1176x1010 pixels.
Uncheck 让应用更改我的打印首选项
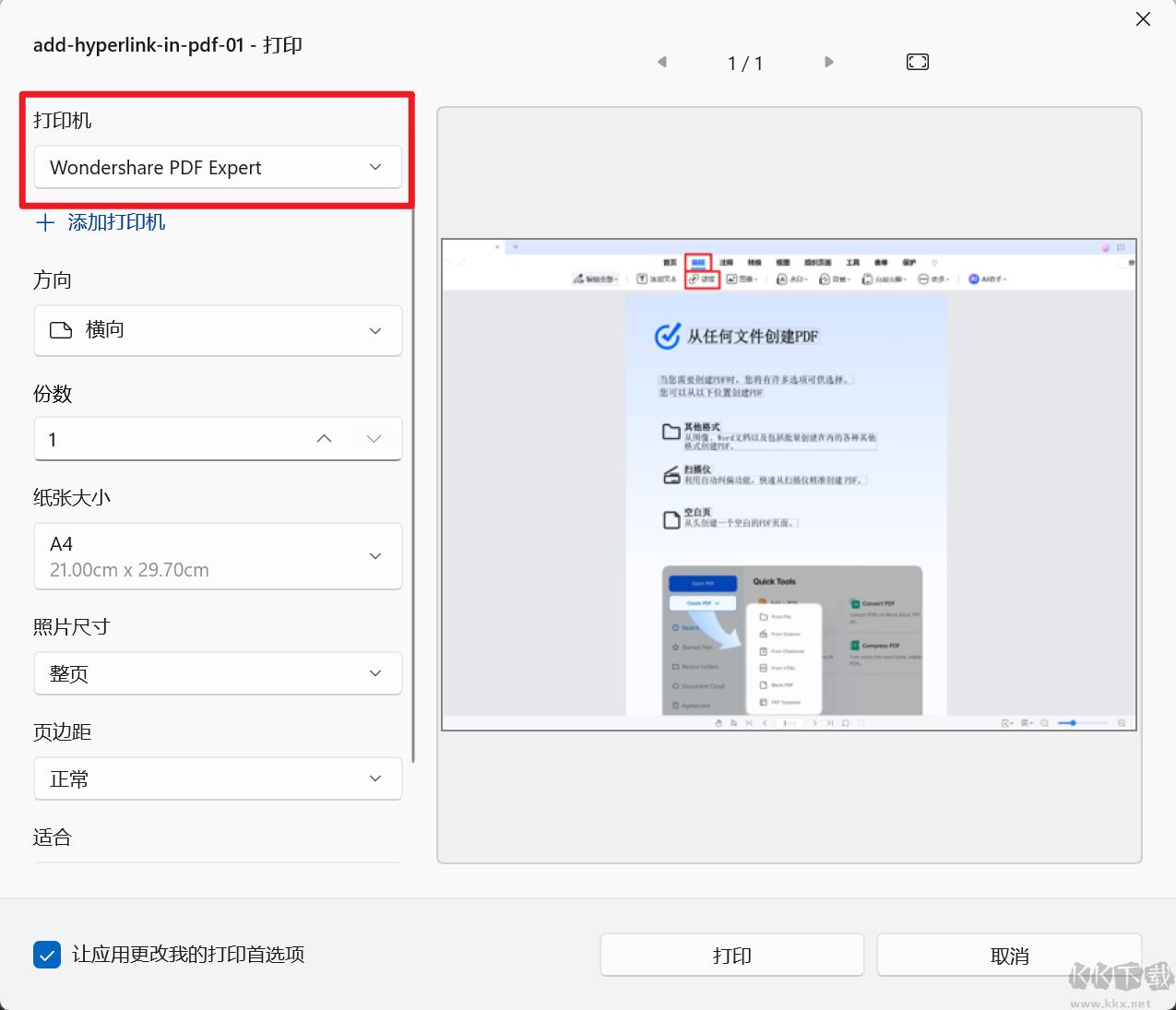click(47, 955)
